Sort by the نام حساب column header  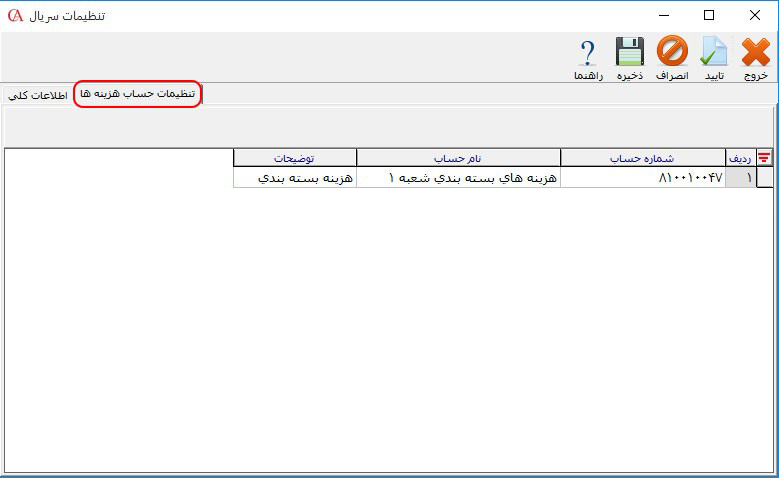(458, 158)
